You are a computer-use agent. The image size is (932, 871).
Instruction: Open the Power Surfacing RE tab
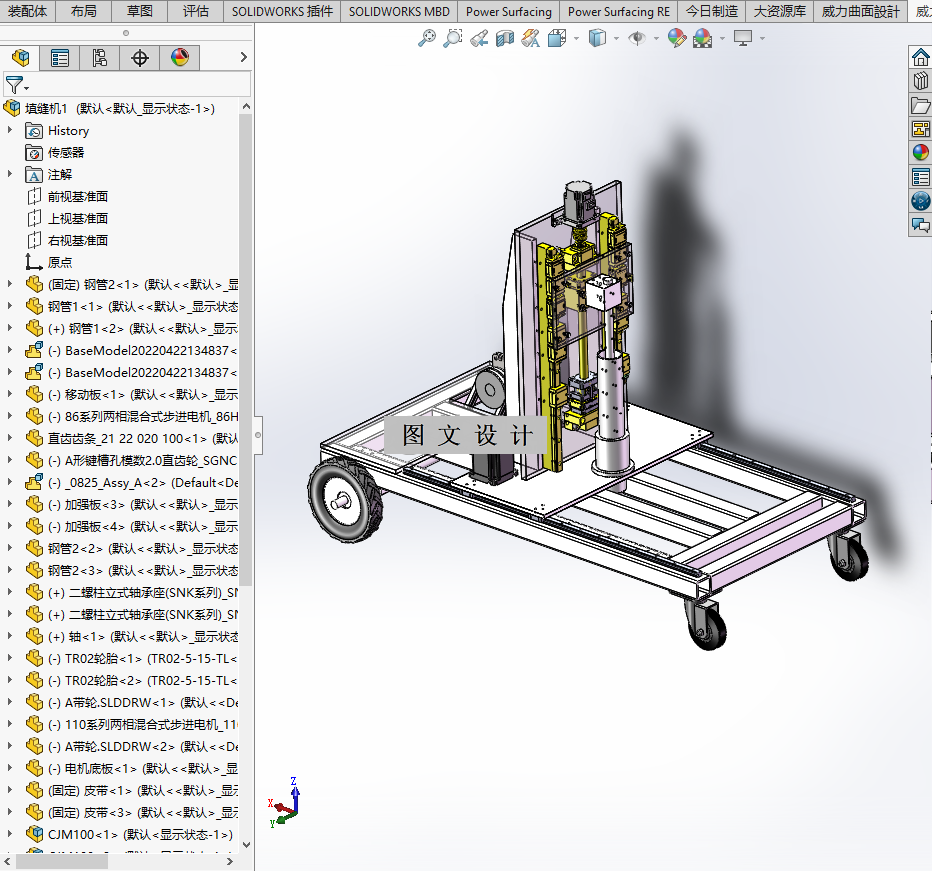(x=619, y=11)
